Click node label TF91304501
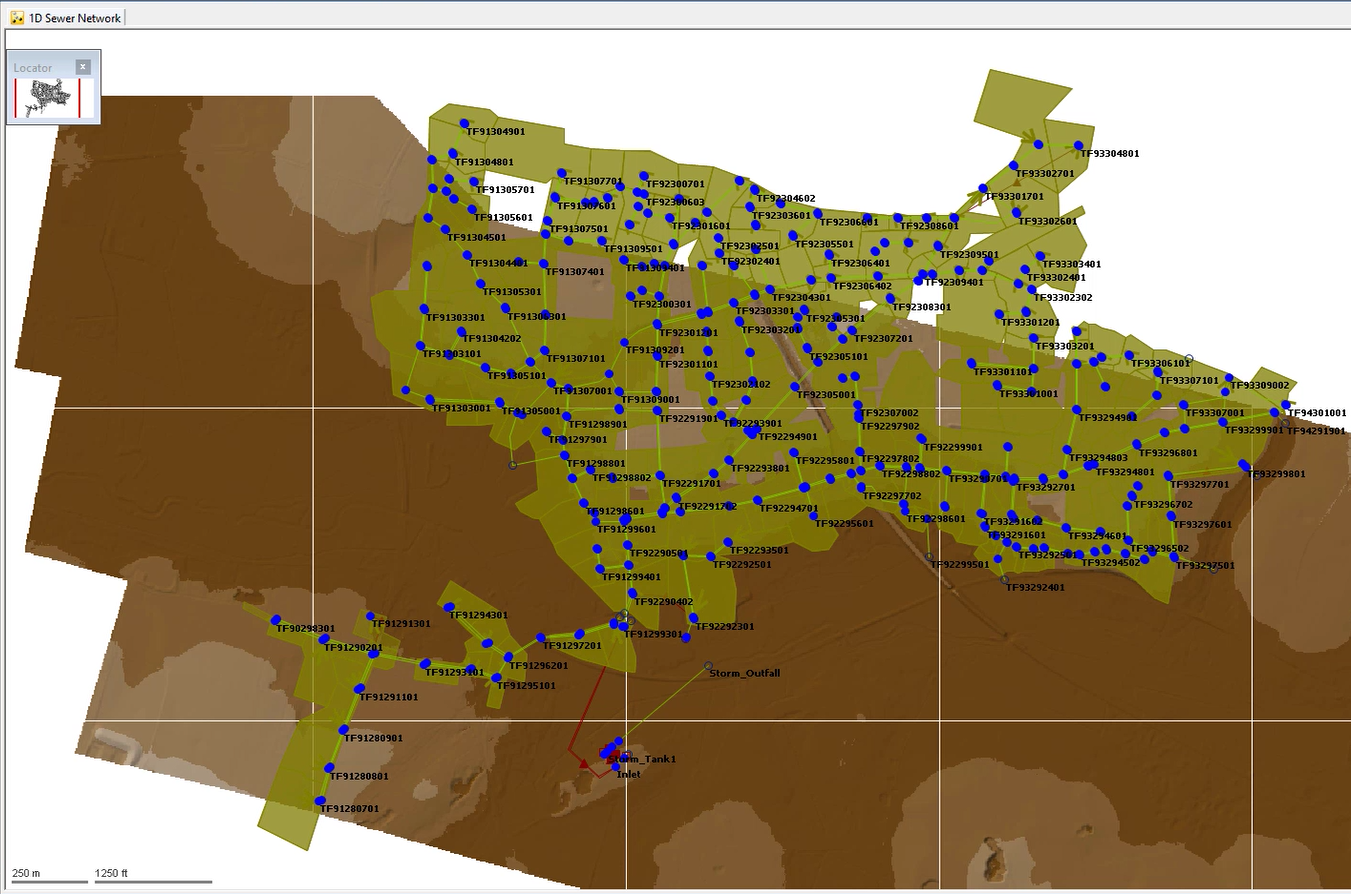 pyautogui.click(x=476, y=237)
